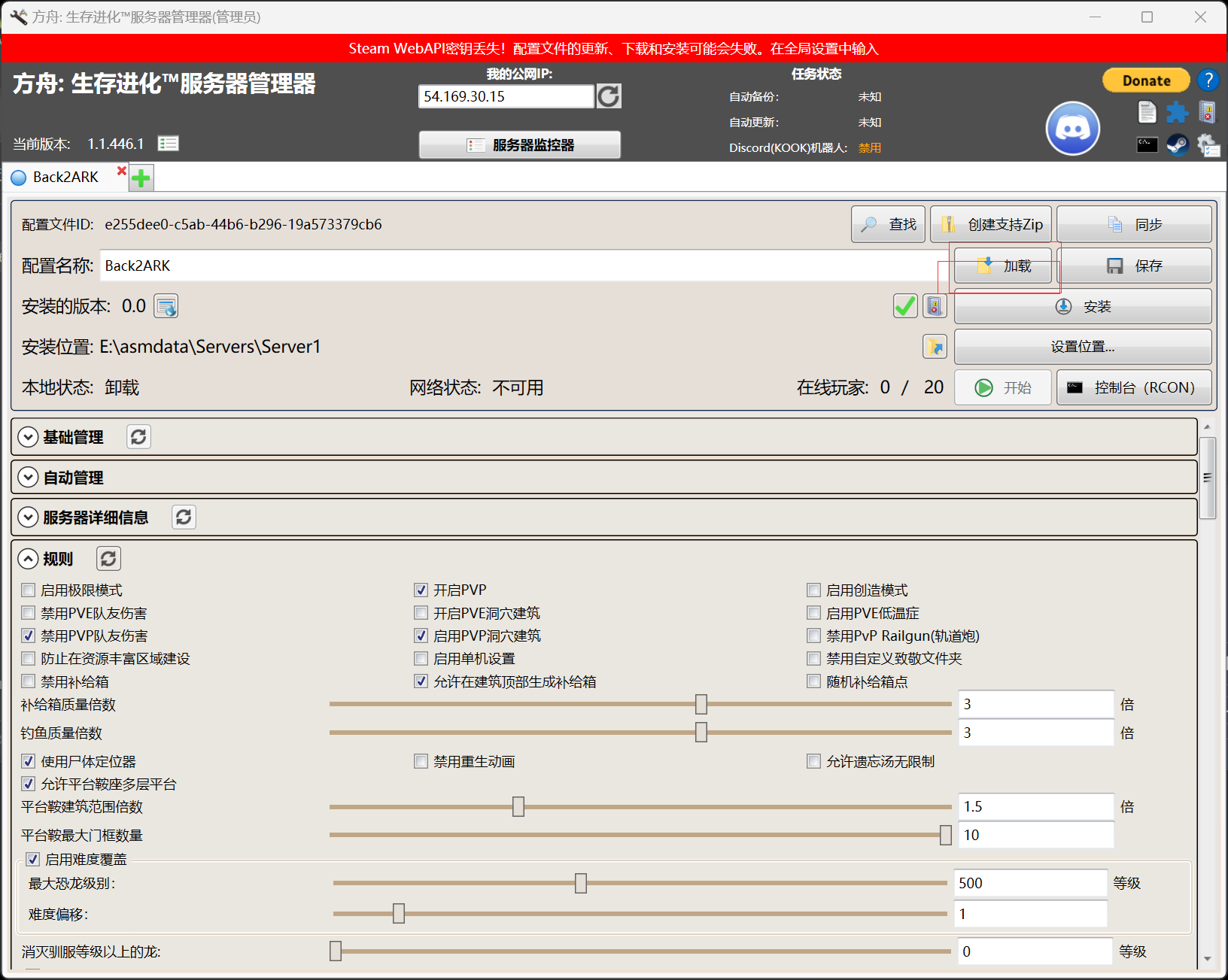Uncheck 禁用PVP队友伤害
This screenshot has height=980, width=1228.
(x=29, y=636)
